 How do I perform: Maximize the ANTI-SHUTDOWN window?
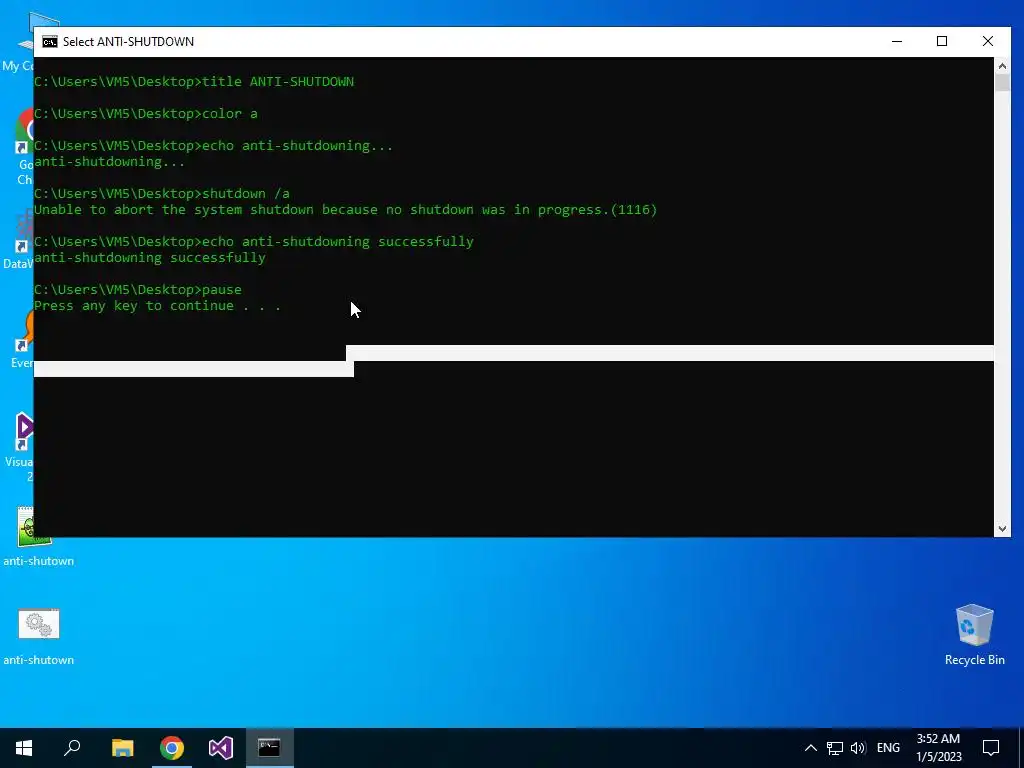(x=942, y=41)
